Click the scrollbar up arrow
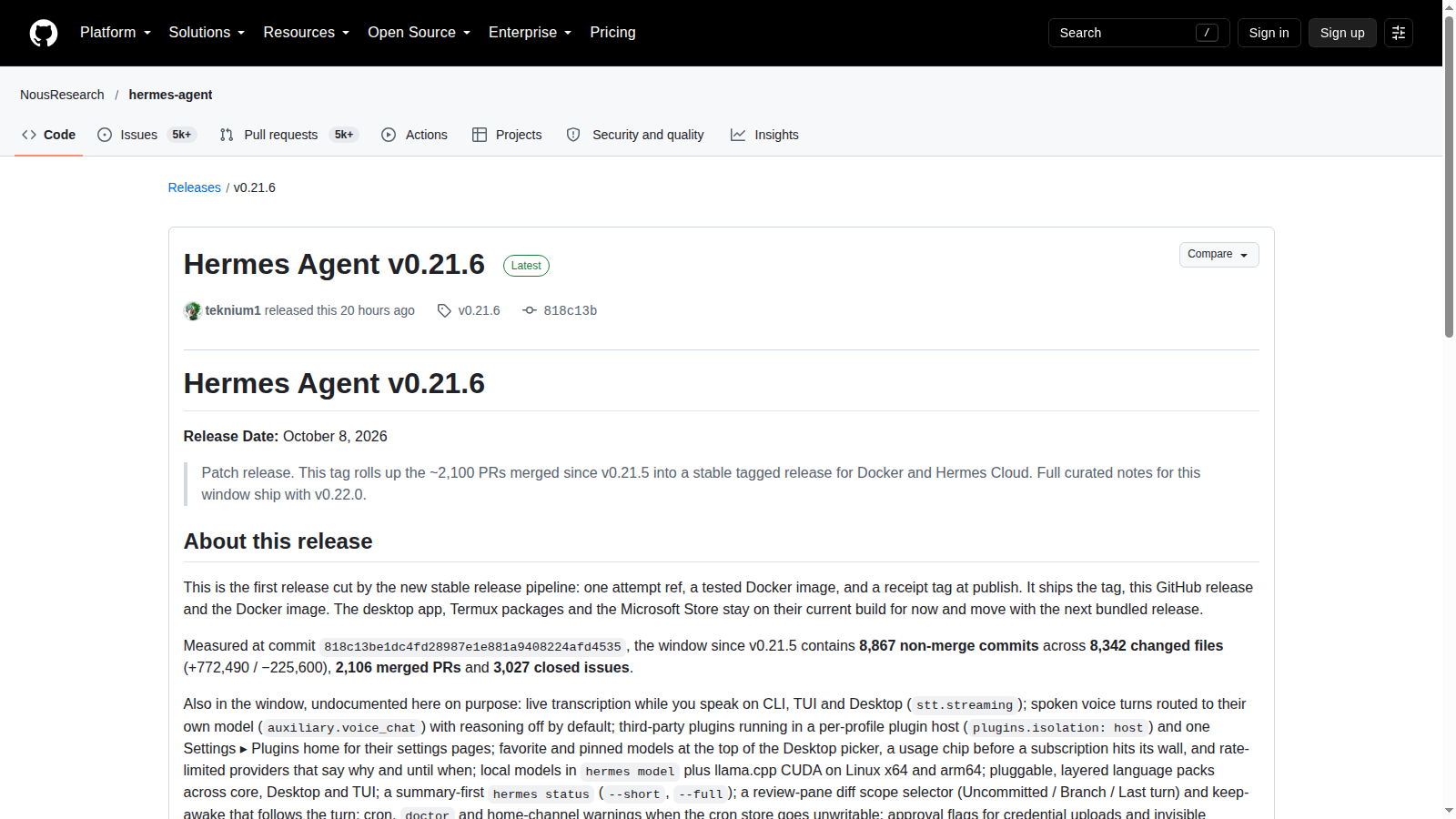Viewport: 1456px width, 819px height. (1449, 7)
